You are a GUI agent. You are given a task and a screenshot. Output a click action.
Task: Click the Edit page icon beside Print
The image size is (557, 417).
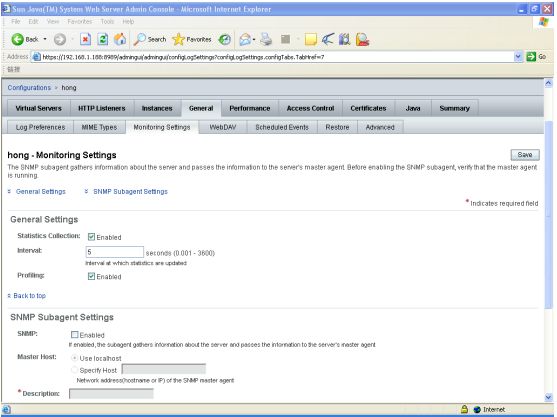pos(285,39)
